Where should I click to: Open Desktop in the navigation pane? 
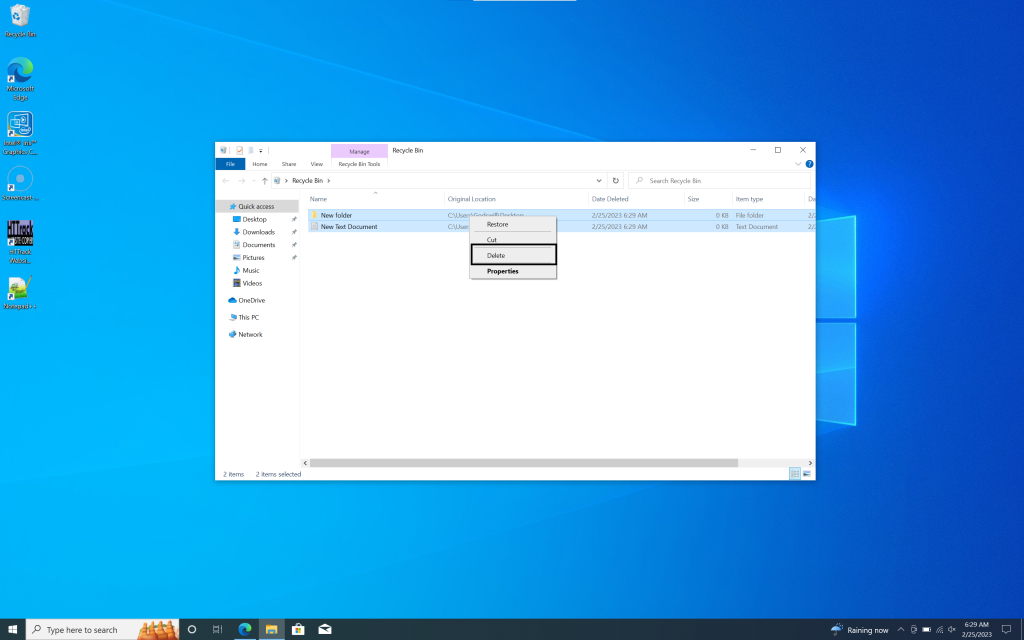pos(254,219)
